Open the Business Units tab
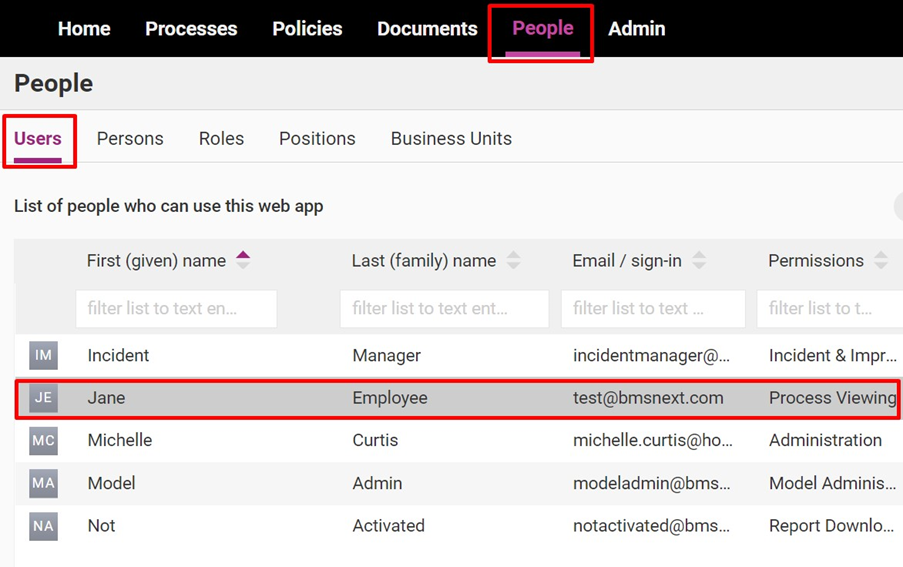The height and width of the screenshot is (567, 903). (x=451, y=139)
